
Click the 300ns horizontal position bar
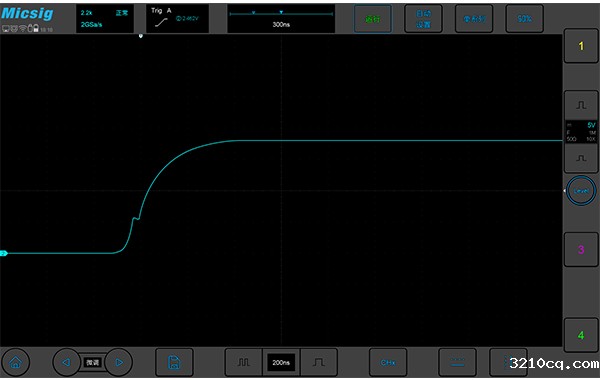(281, 18)
